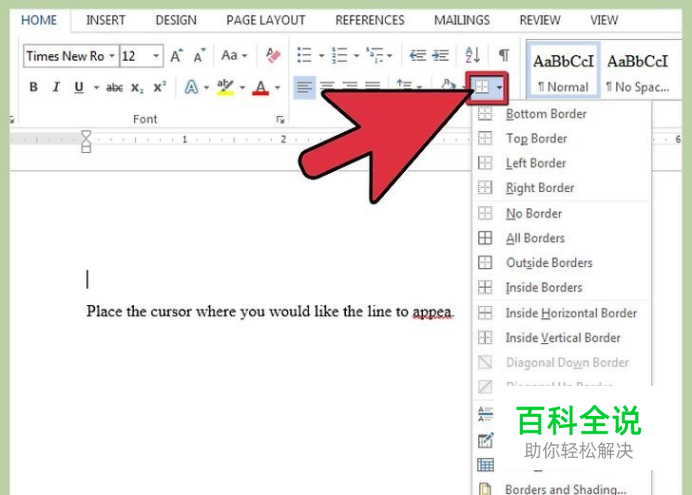Click the View Gridlines menu icon
The height and width of the screenshot is (495, 692).
(x=485, y=465)
